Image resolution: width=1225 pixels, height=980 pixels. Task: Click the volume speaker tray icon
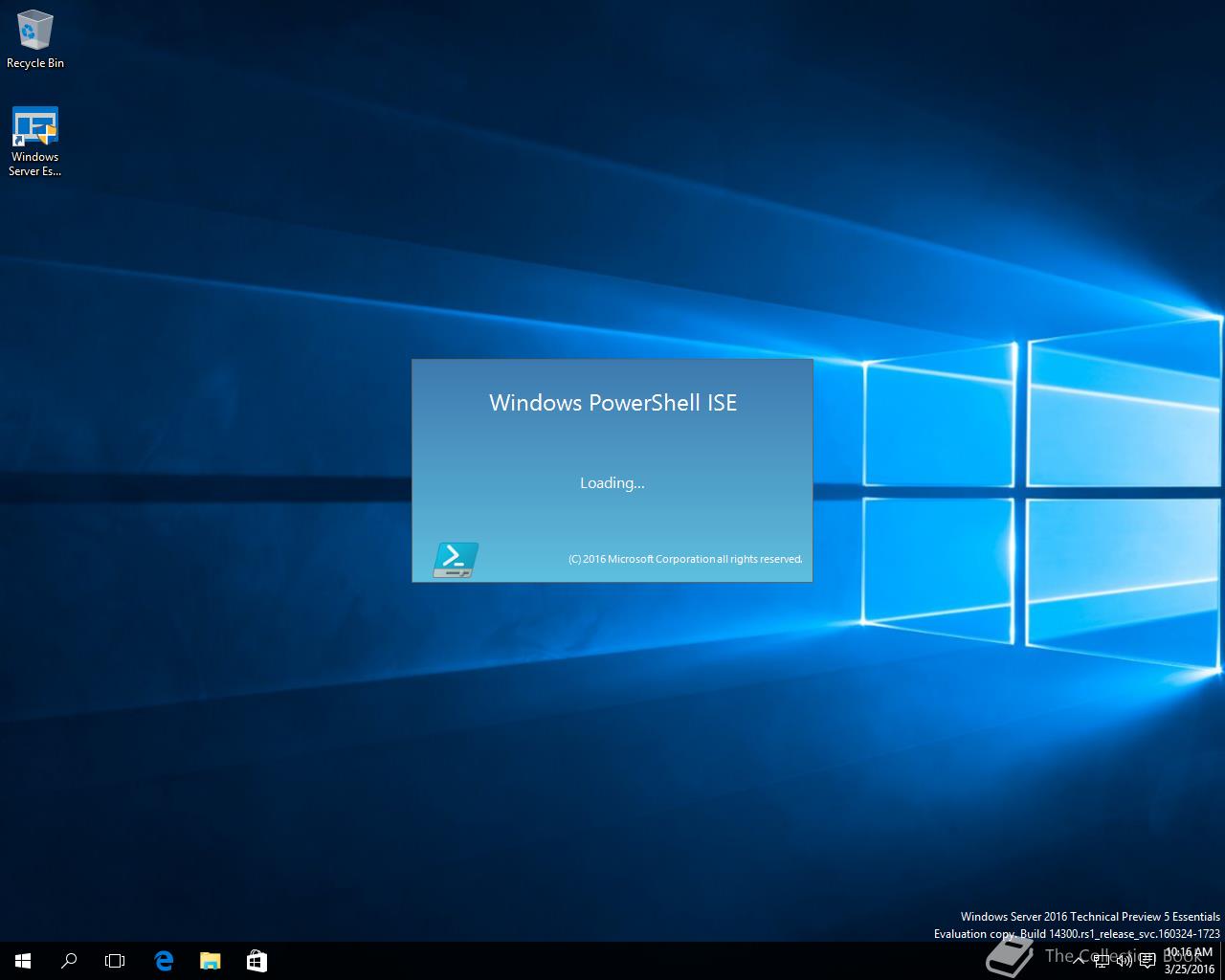[1125, 961]
